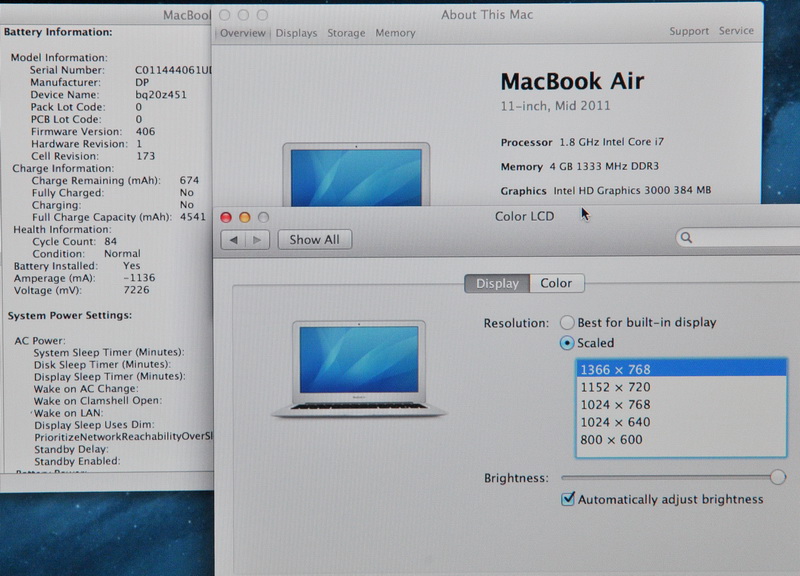
Task: Open Overview tab in About This Mac
Action: pos(243,33)
